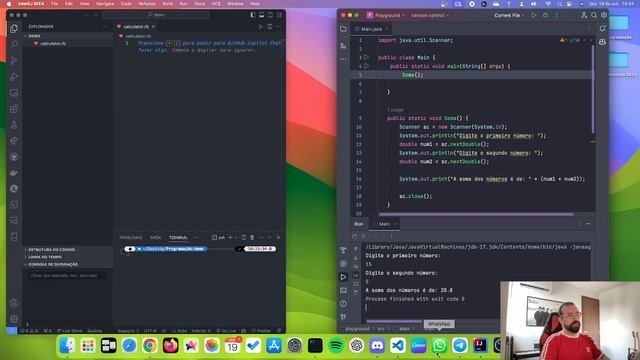Expand ESTRUTURA DO CÓDIGO section
The width and height of the screenshot is (640, 360).
point(67,249)
